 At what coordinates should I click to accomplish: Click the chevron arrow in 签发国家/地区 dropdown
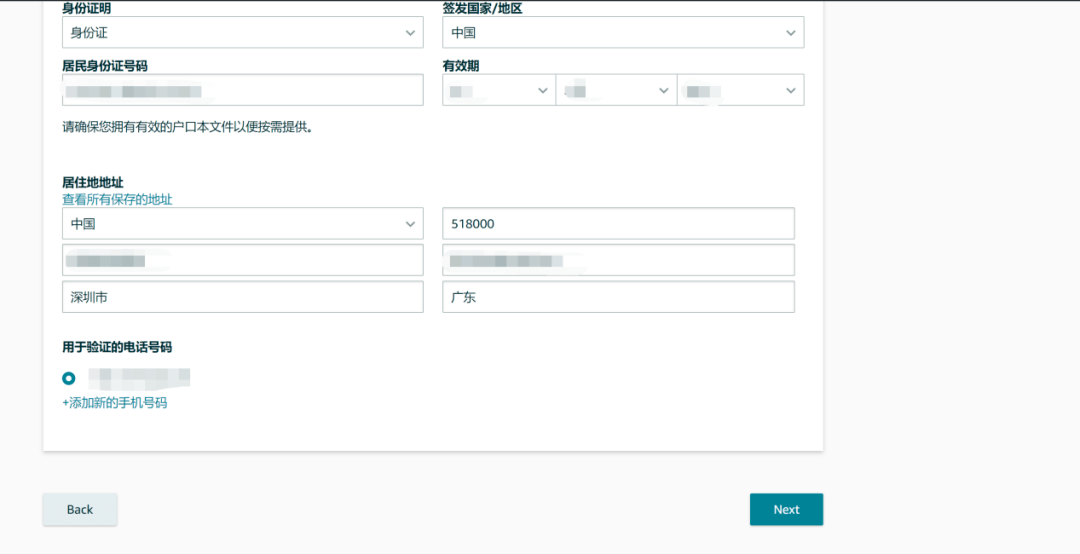pyautogui.click(x=790, y=33)
